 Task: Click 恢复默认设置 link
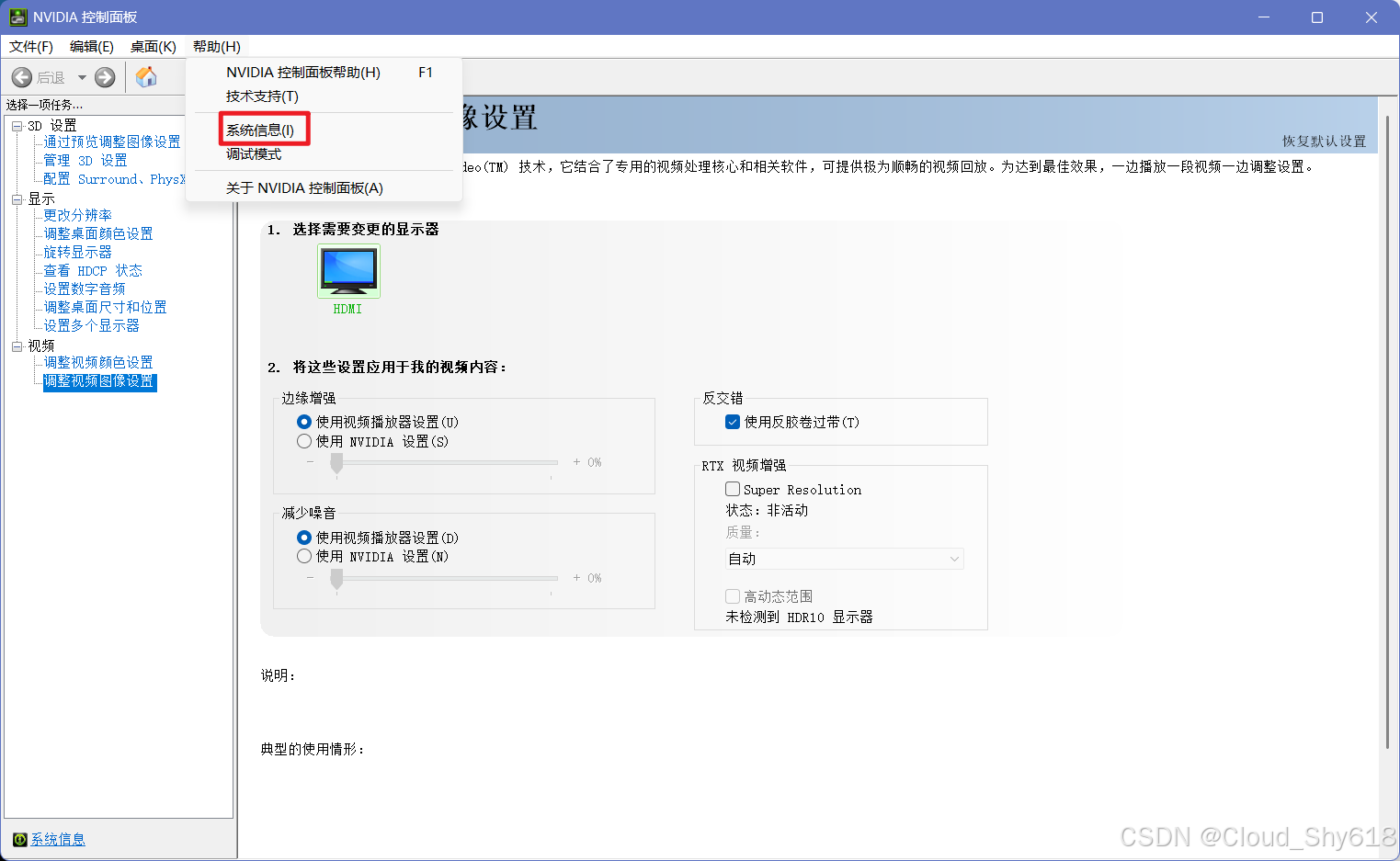click(1324, 141)
